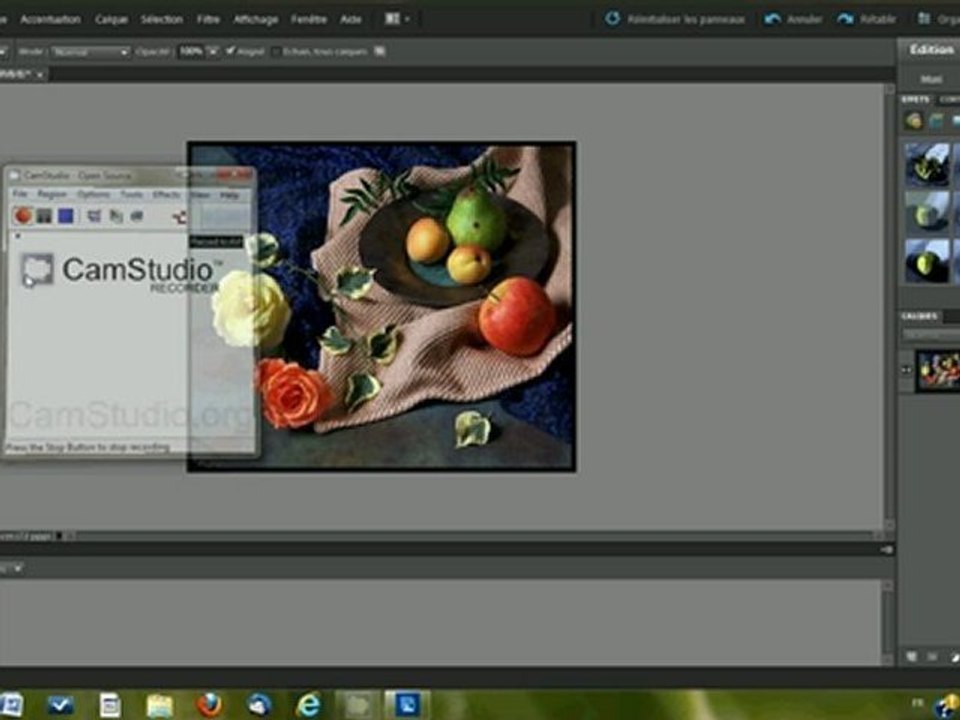
Task: Click the red annotation icon in CamStudio toolbar
Action: (x=179, y=216)
